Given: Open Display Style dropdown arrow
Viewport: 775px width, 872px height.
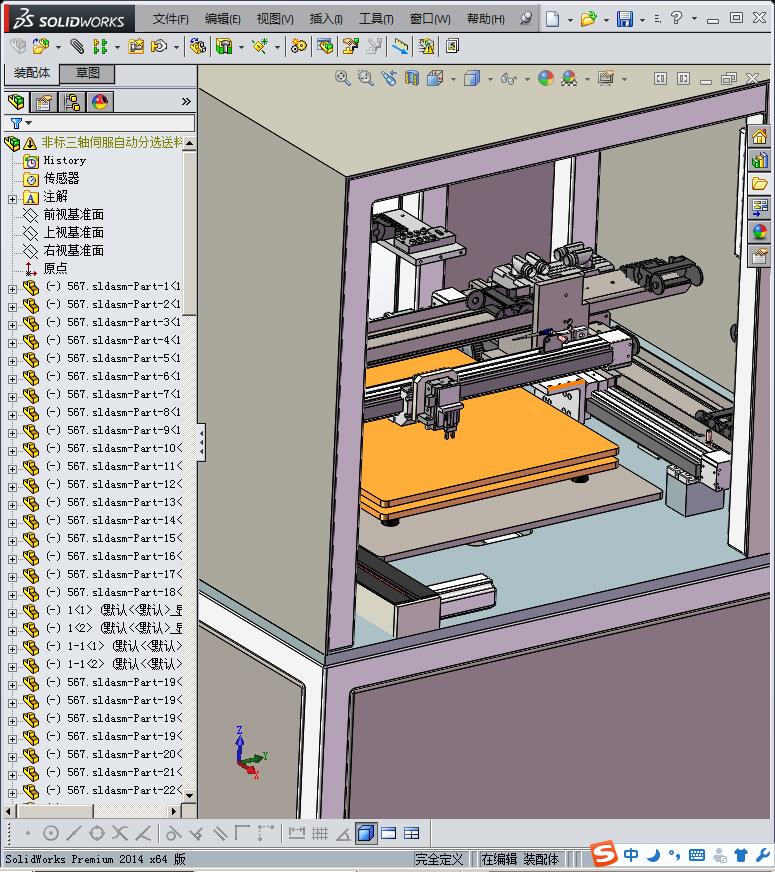Looking at the screenshot, I should click(490, 79).
